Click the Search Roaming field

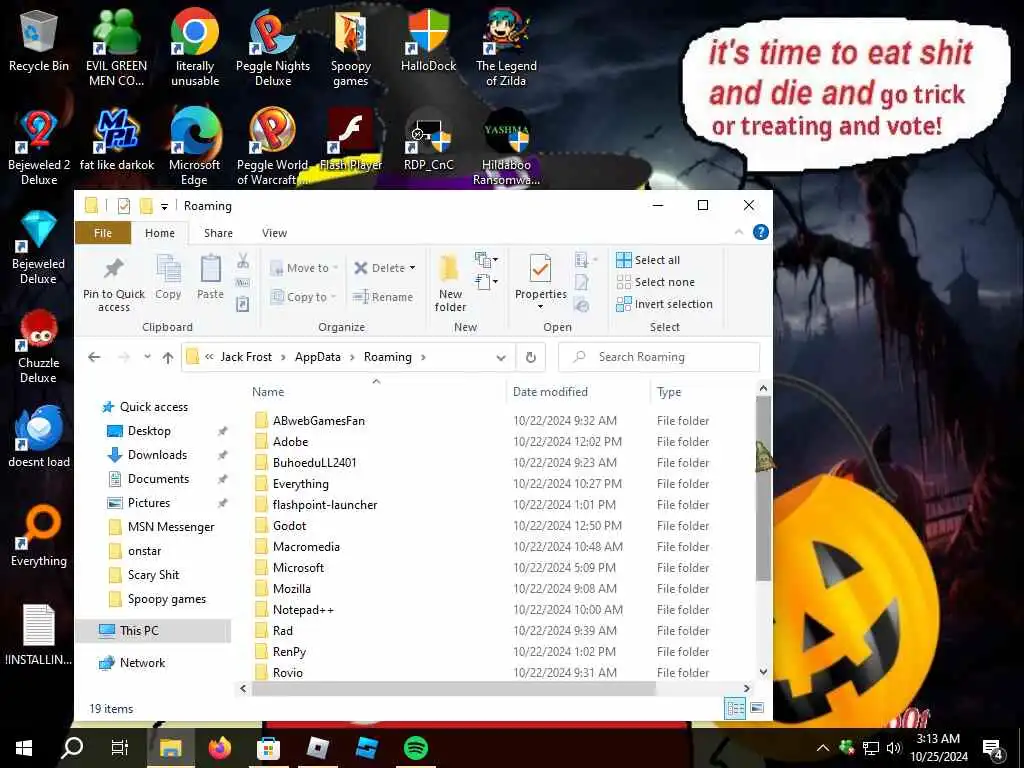click(659, 357)
